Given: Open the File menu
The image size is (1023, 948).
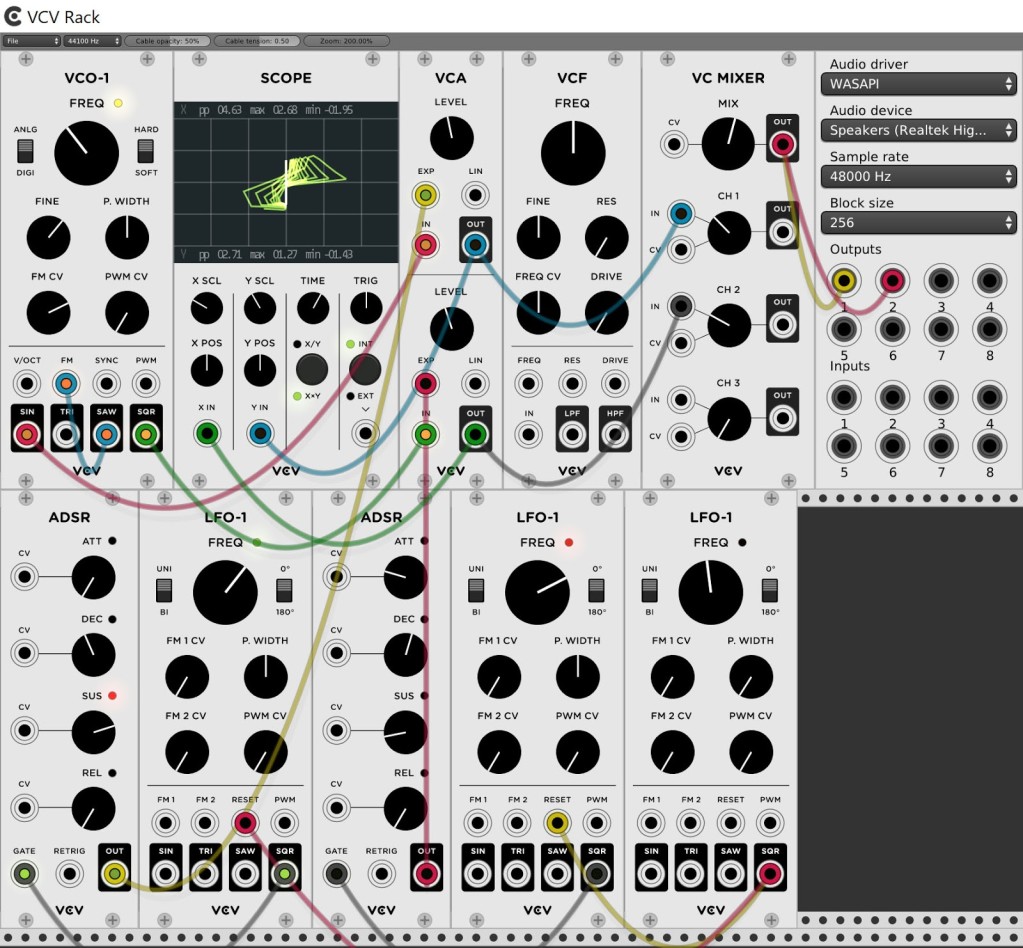Looking at the screenshot, I should [x=31, y=41].
